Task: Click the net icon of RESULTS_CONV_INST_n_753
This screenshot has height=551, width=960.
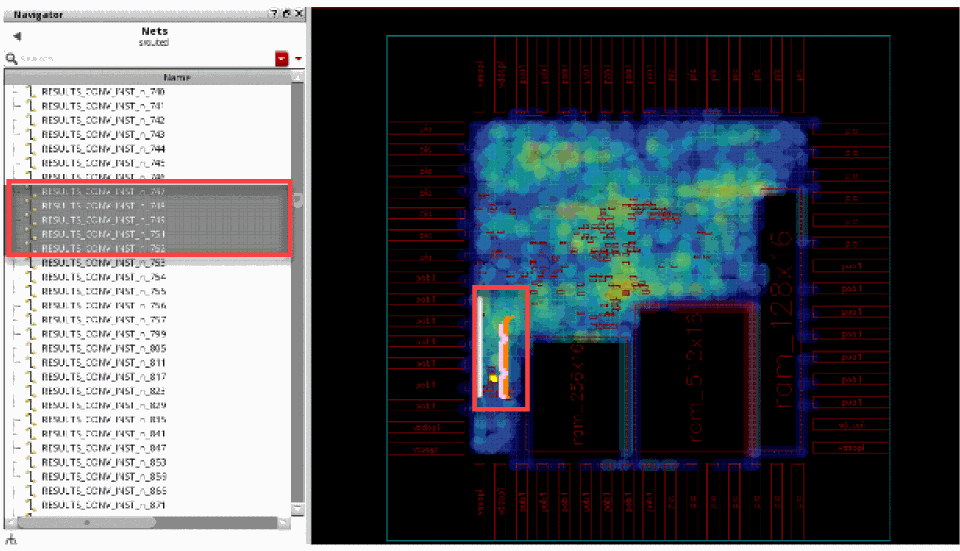Action: pyautogui.click(x=31, y=263)
